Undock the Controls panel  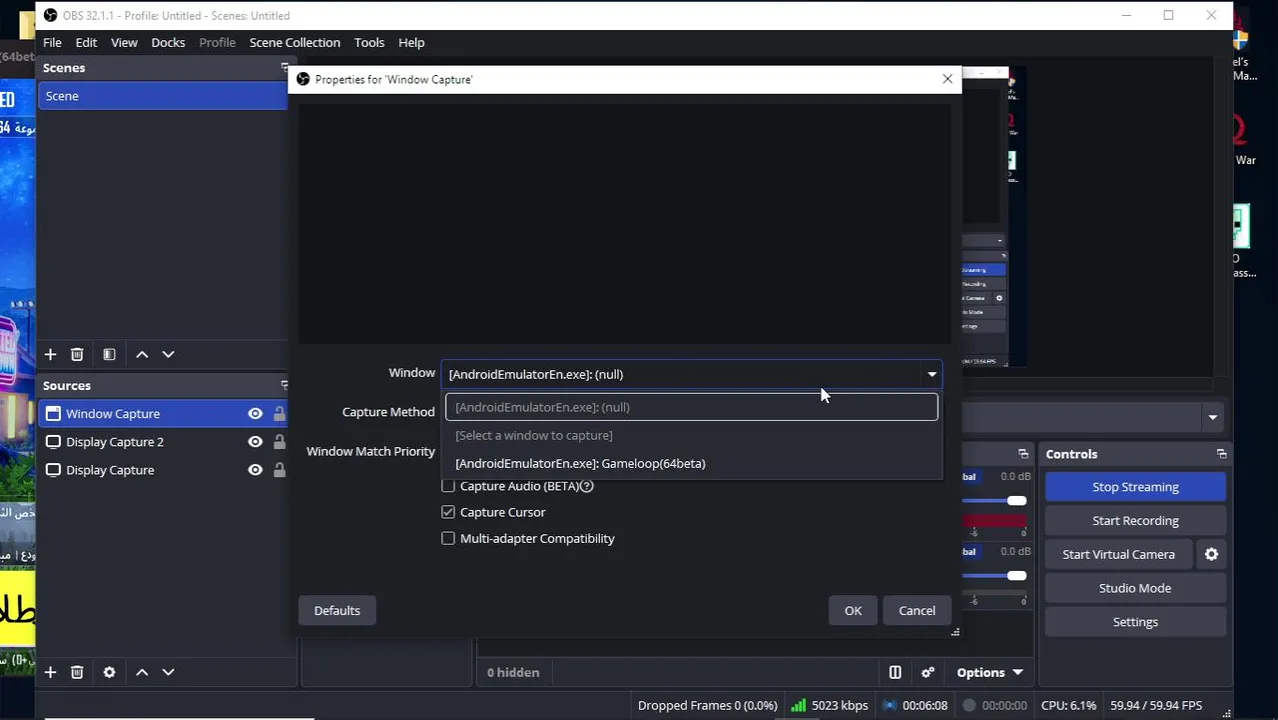(x=1221, y=454)
